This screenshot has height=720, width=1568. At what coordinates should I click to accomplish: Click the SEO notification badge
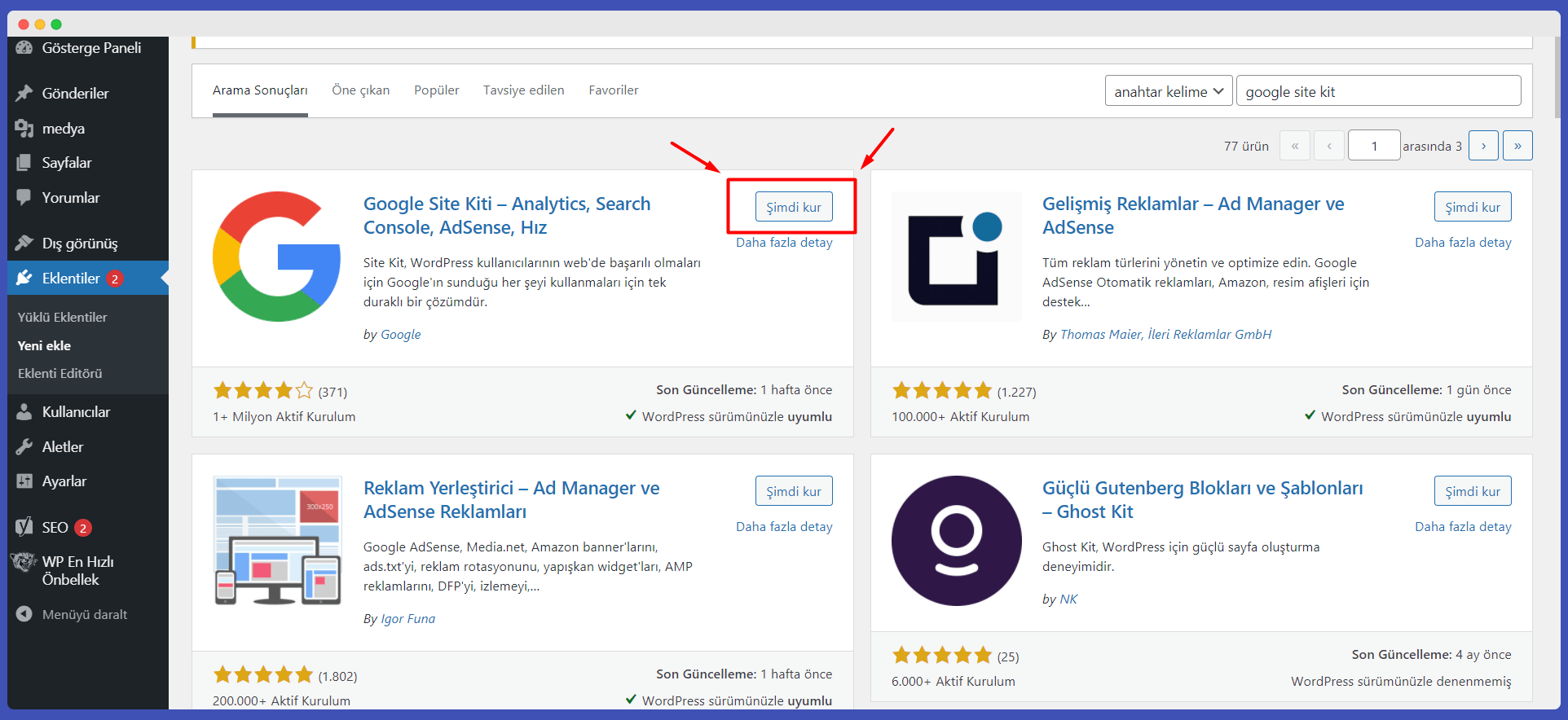click(83, 528)
